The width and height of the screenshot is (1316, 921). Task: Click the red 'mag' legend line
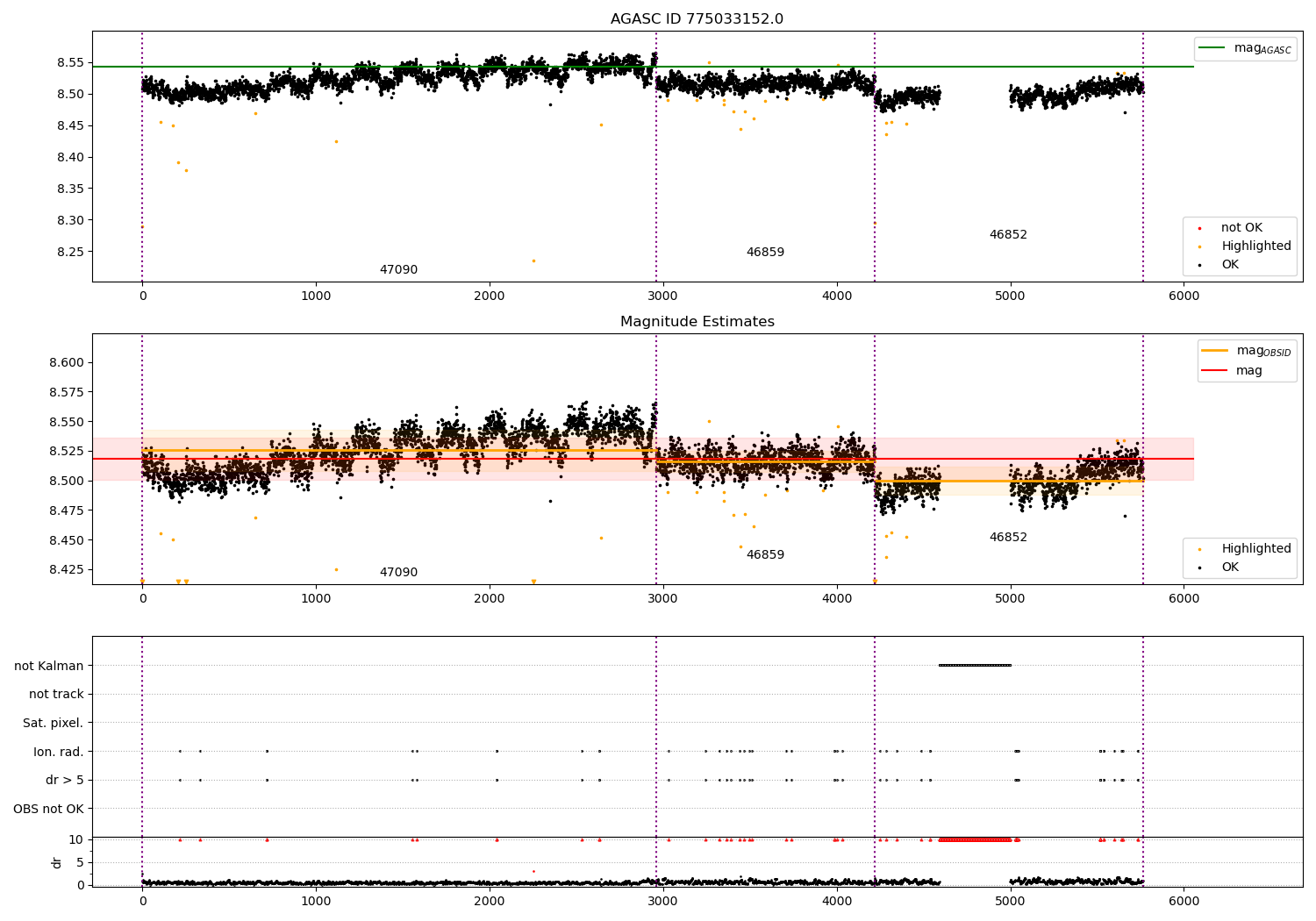tap(1215, 371)
